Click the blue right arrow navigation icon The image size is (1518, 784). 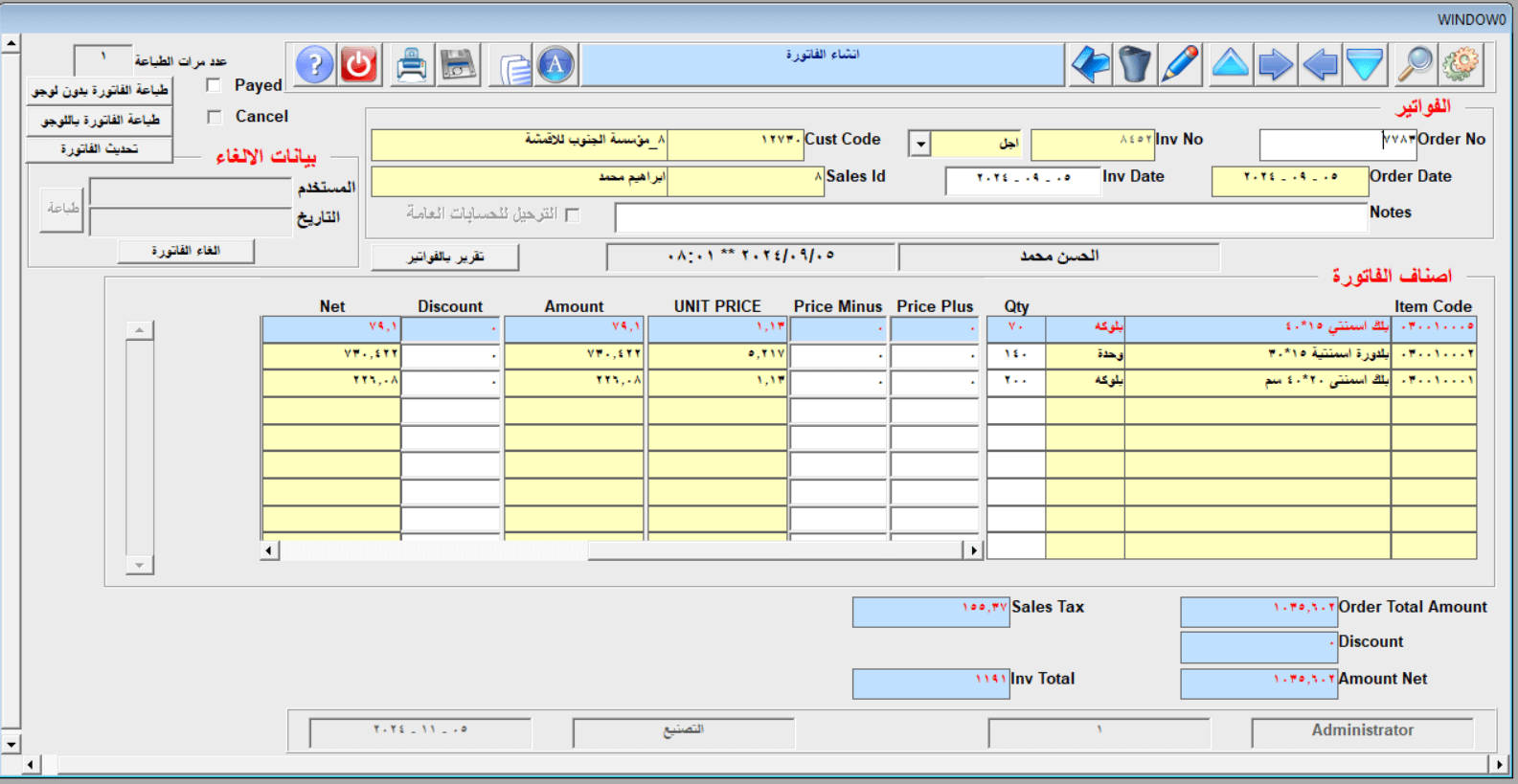(1275, 65)
